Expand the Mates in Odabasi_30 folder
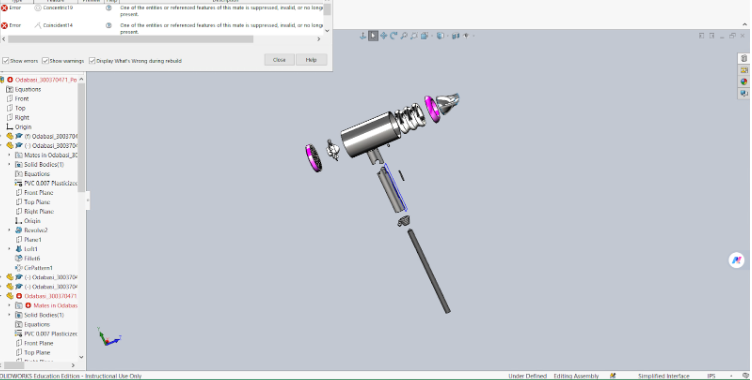This screenshot has width=752, height=380. pyautogui.click(x=9, y=155)
